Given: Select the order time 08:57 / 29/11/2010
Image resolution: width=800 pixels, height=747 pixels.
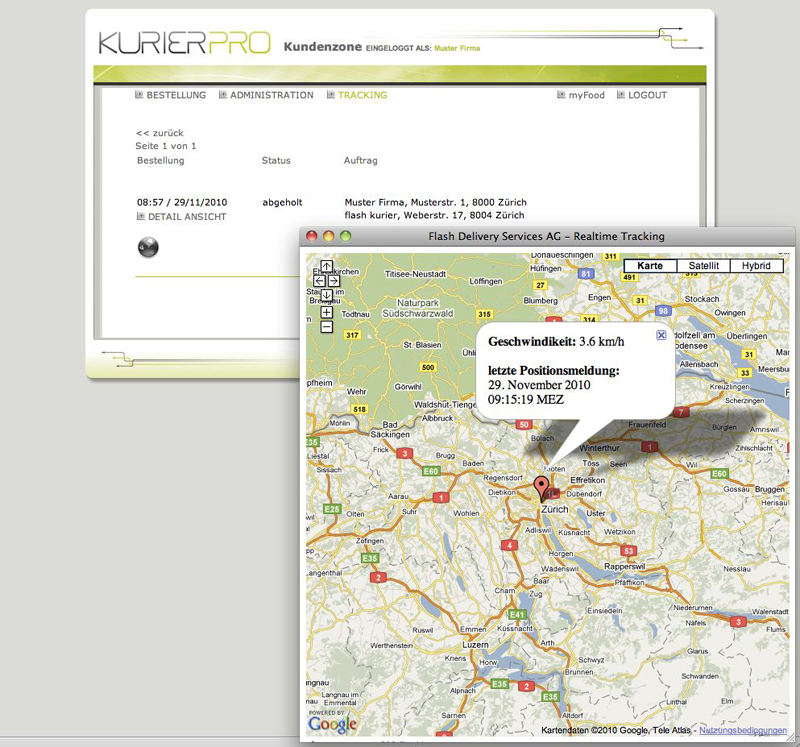Looking at the screenshot, I should click(x=182, y=202).
